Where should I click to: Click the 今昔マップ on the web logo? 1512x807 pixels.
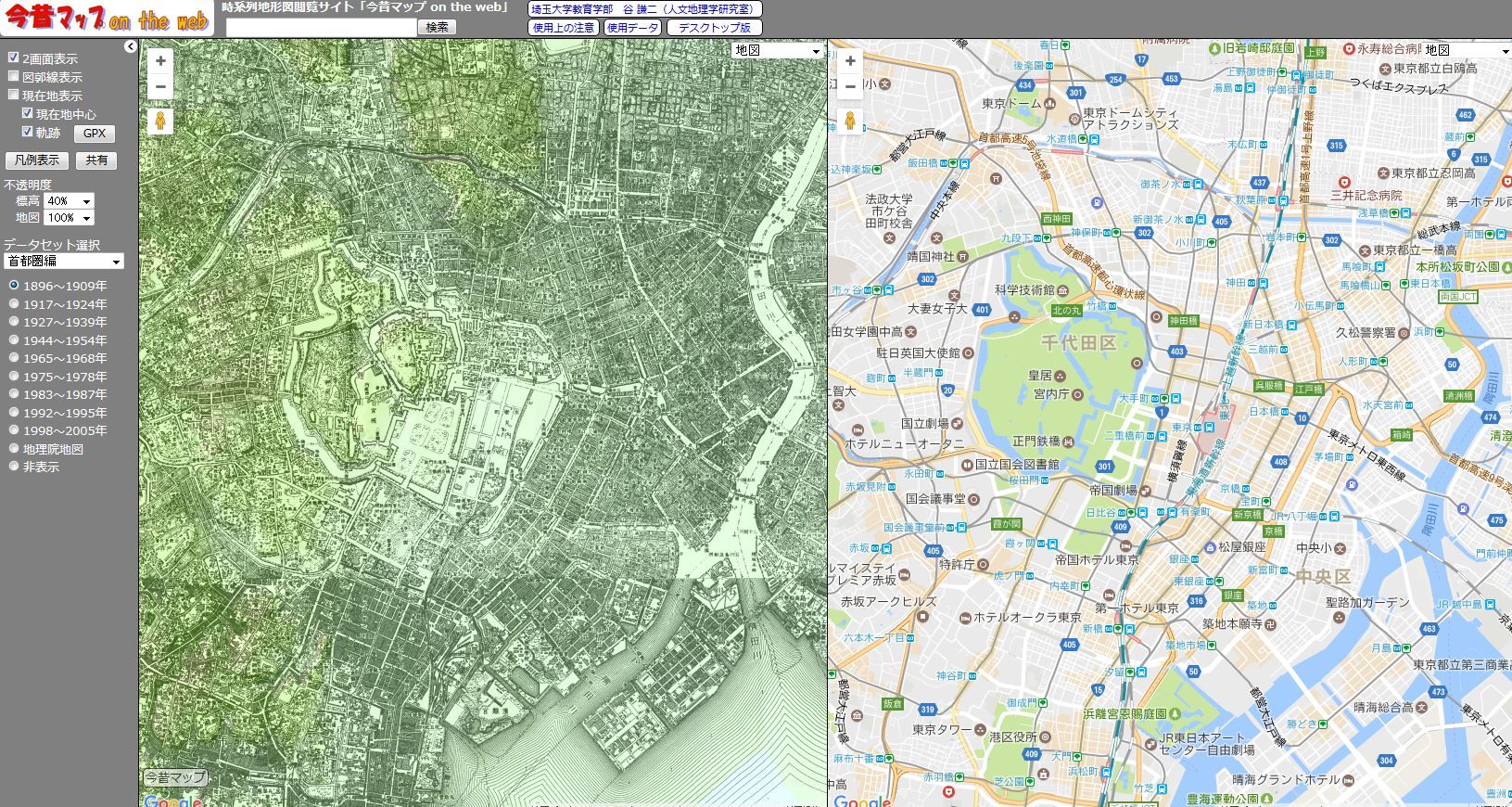pyautogui.click(x=108, y=18)
